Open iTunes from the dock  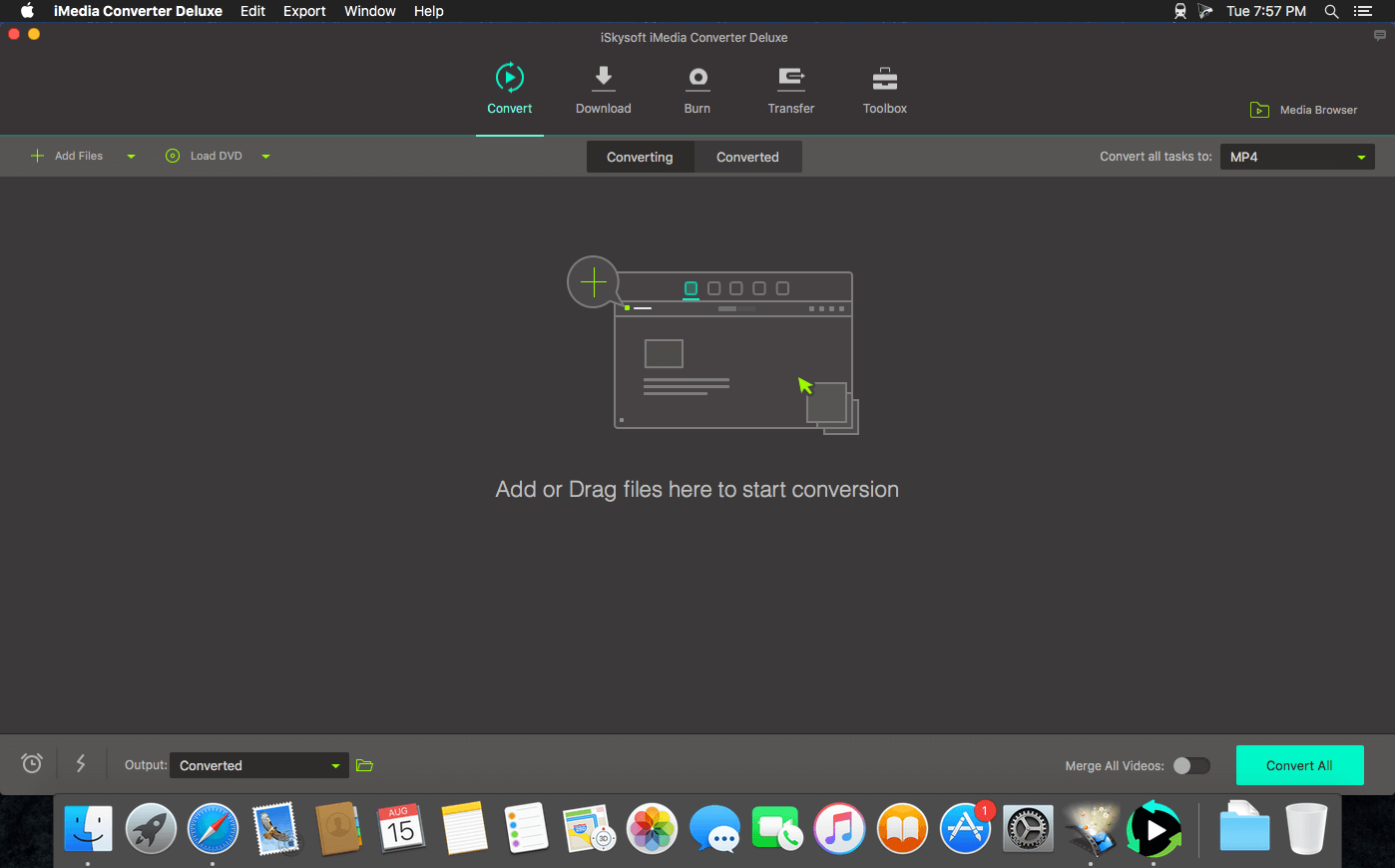[840, 828]
